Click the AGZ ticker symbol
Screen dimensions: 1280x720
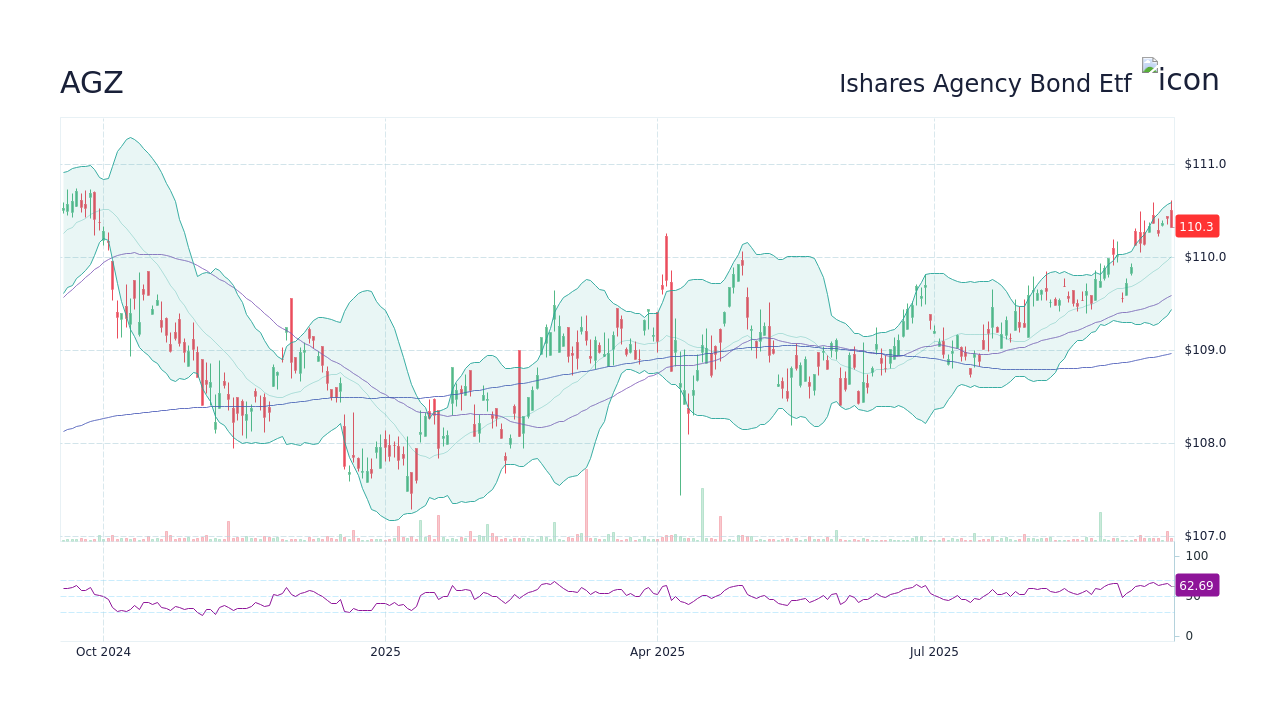pos(92,83)
